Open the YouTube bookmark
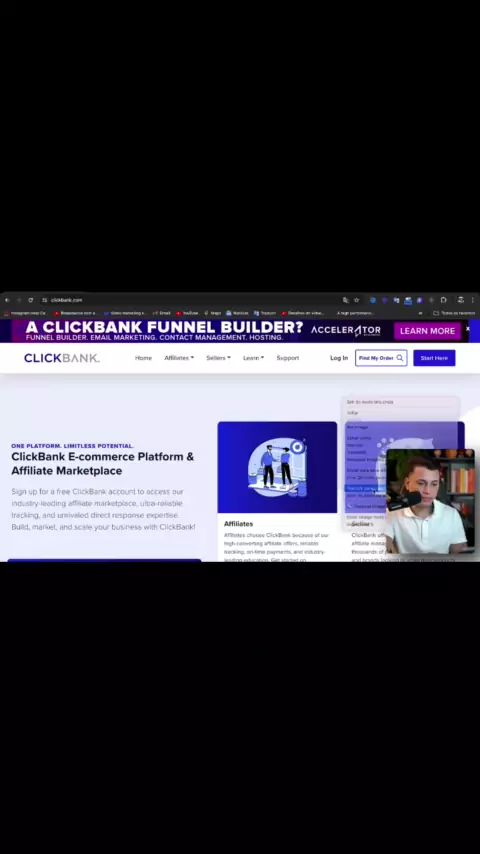 187,313
